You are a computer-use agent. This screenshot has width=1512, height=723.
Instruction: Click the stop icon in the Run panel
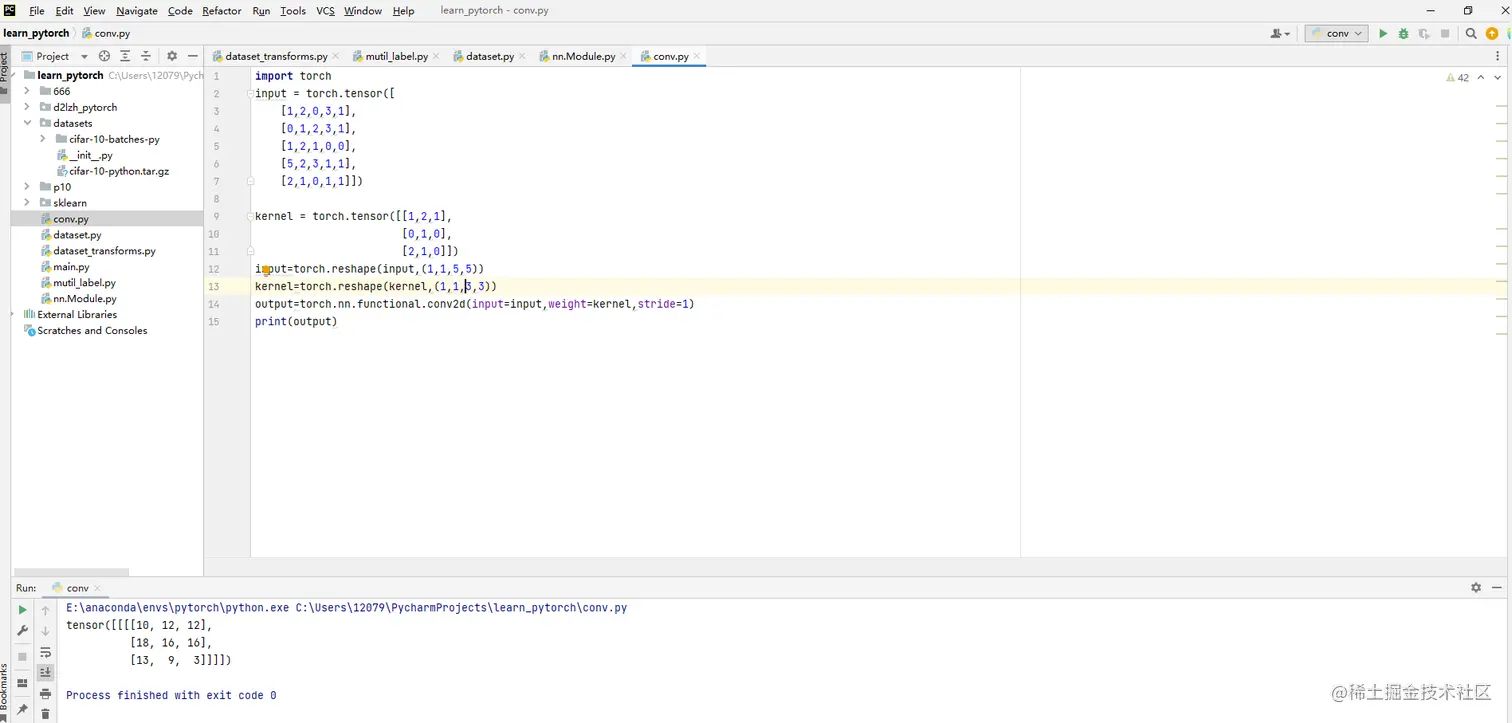tap(22, 656)
